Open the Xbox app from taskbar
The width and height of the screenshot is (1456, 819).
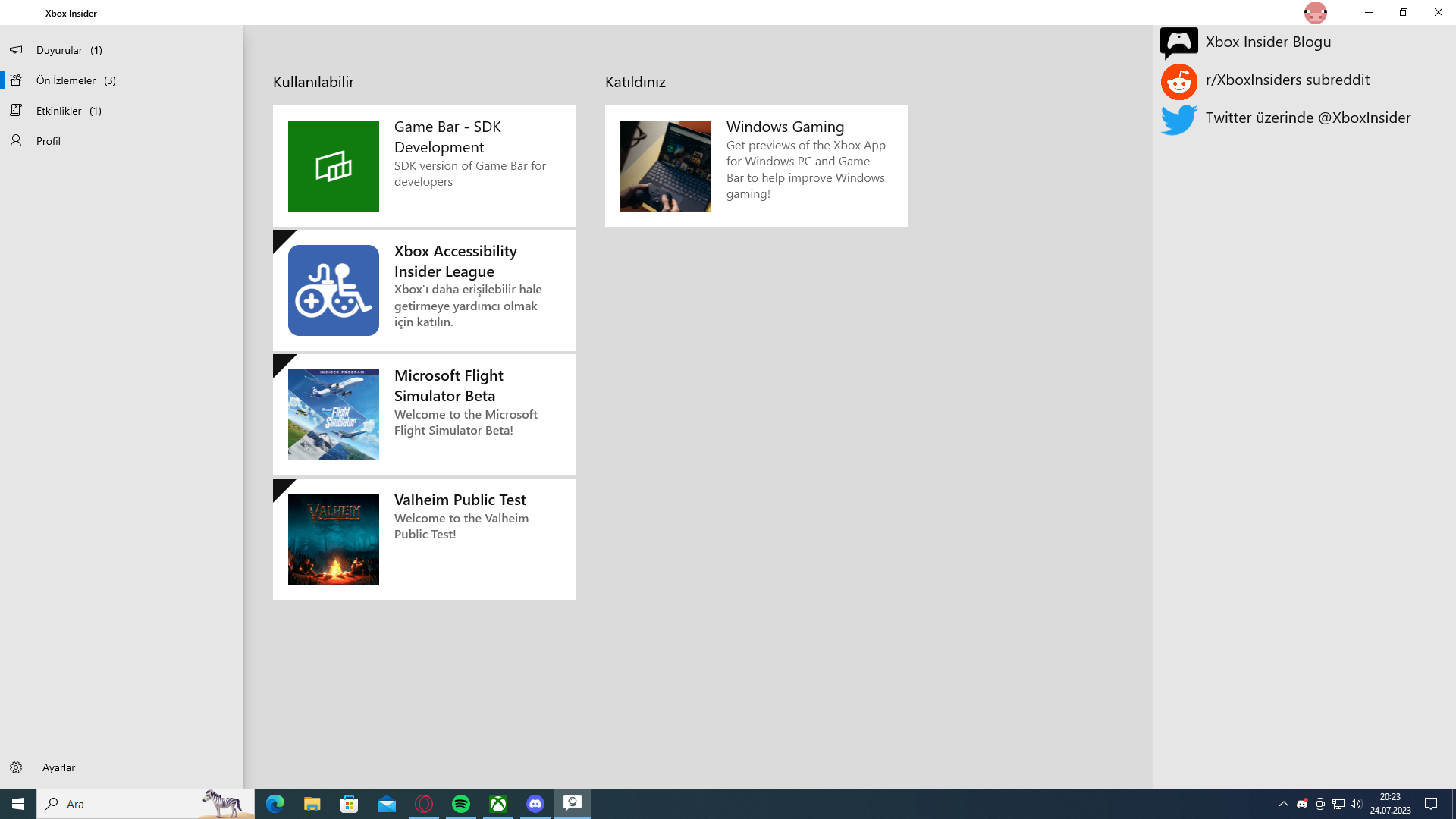tap(498, 804)
